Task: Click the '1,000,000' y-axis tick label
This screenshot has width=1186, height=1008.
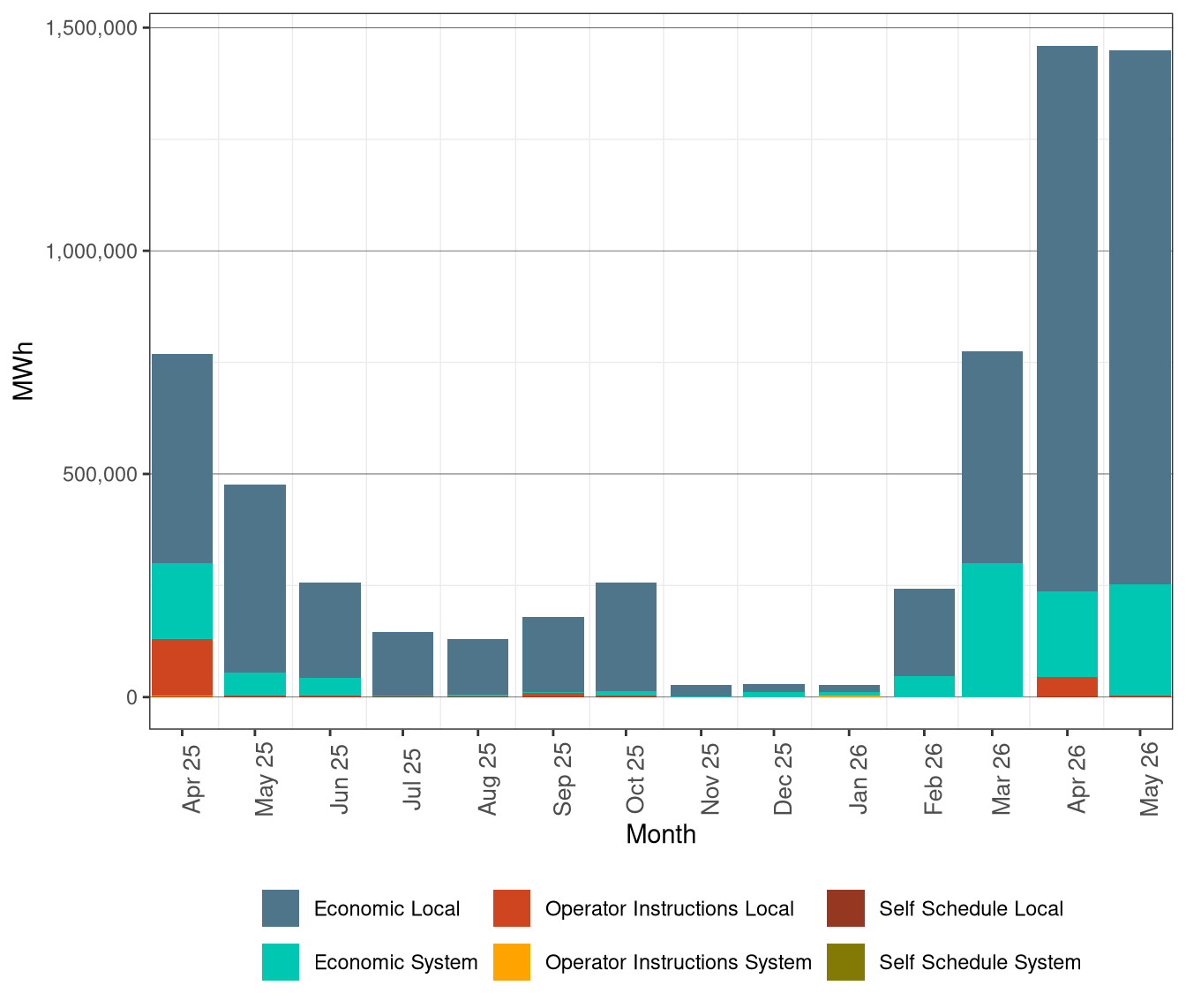Action: (91, 252)
